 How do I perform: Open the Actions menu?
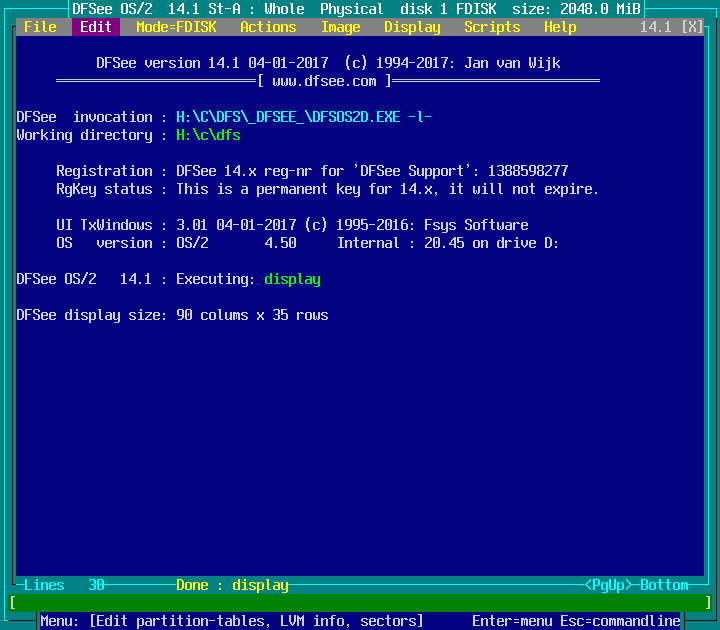point(268,27)
